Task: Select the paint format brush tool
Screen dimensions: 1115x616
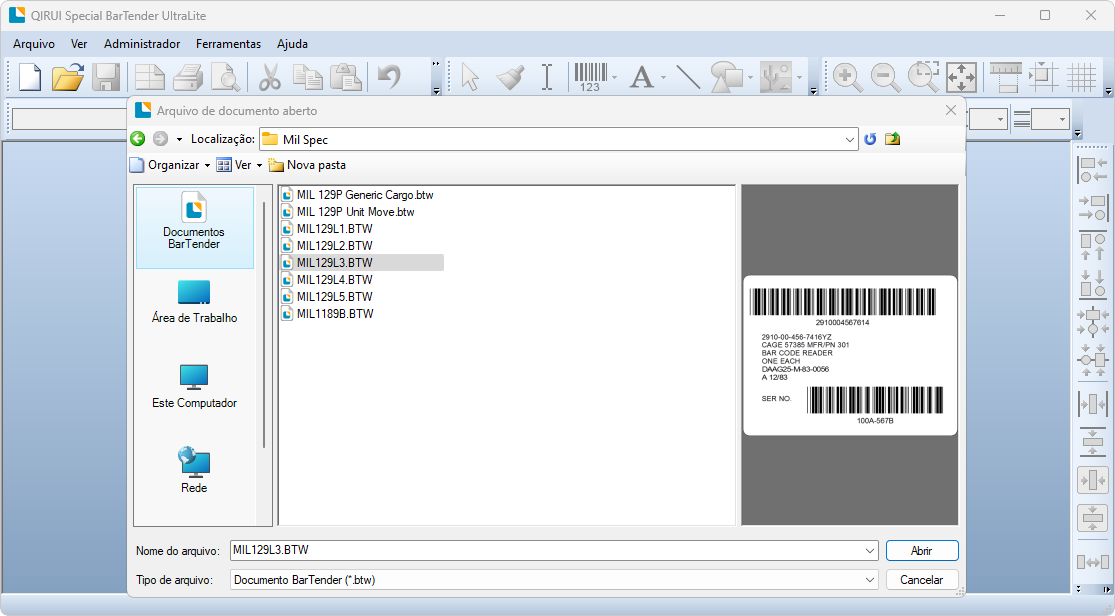Action: click(510, 77)
